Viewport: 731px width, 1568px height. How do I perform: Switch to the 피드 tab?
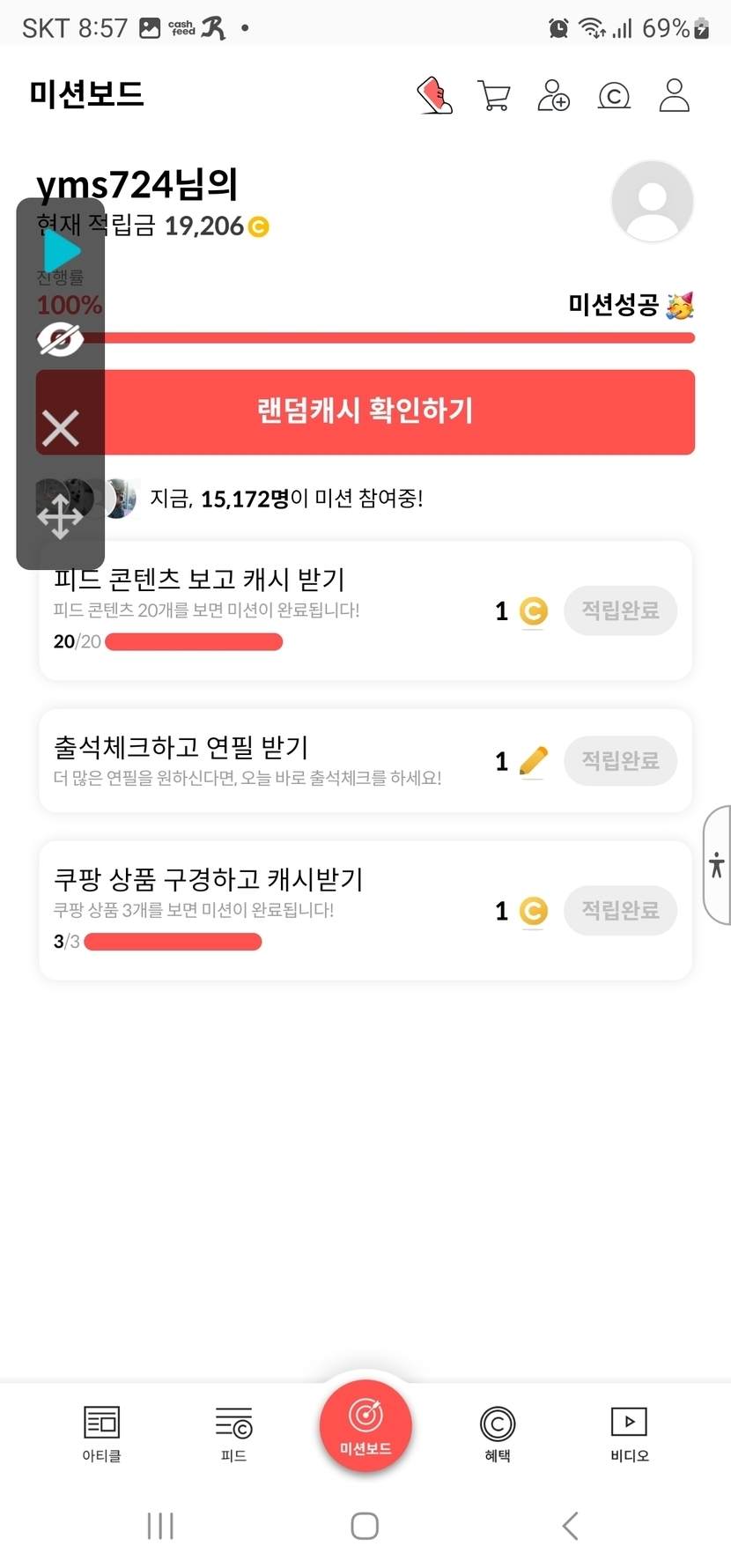[233, 1432]
